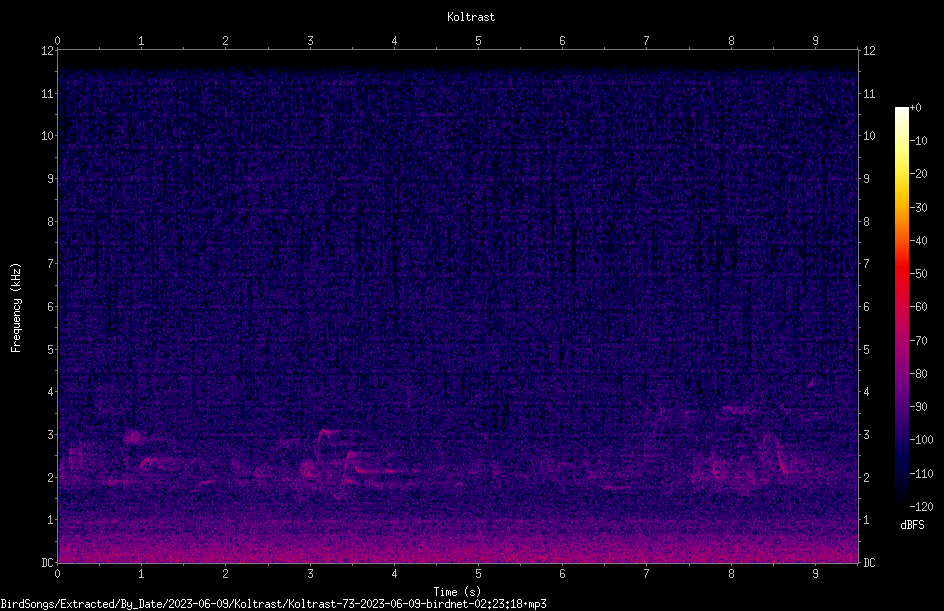944x611 pixels.
Task: Click the "-50" color scale label
Action: tap(918, 274)
